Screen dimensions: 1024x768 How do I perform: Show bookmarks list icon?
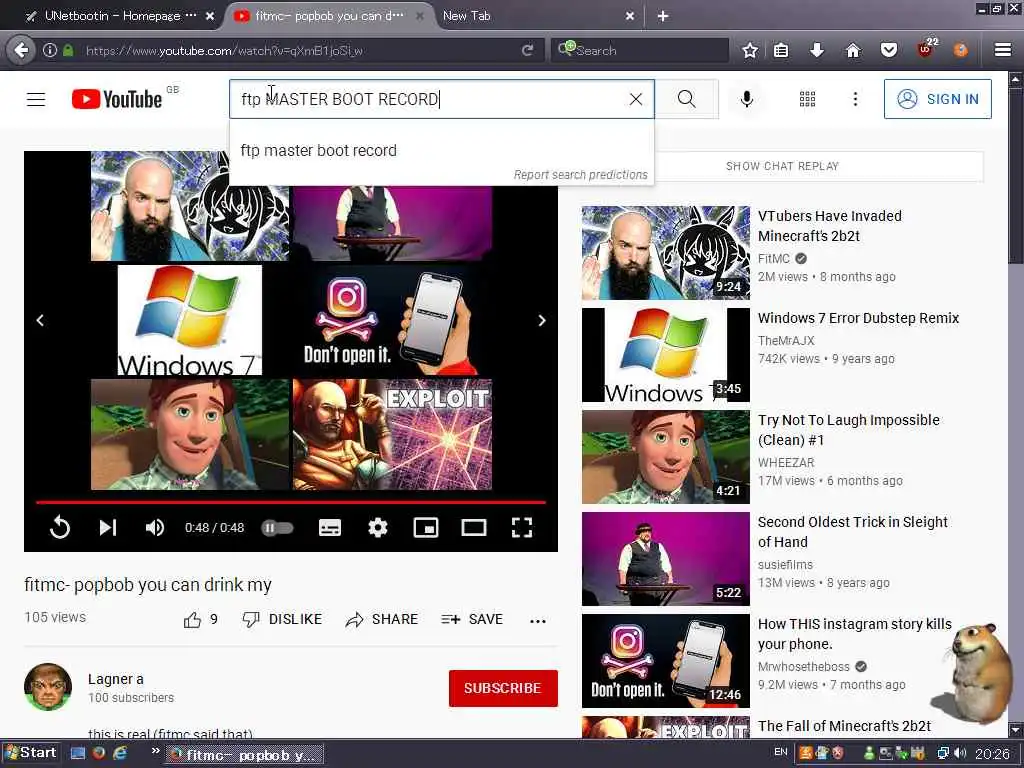pyautogui.click(x=780, y=50)
